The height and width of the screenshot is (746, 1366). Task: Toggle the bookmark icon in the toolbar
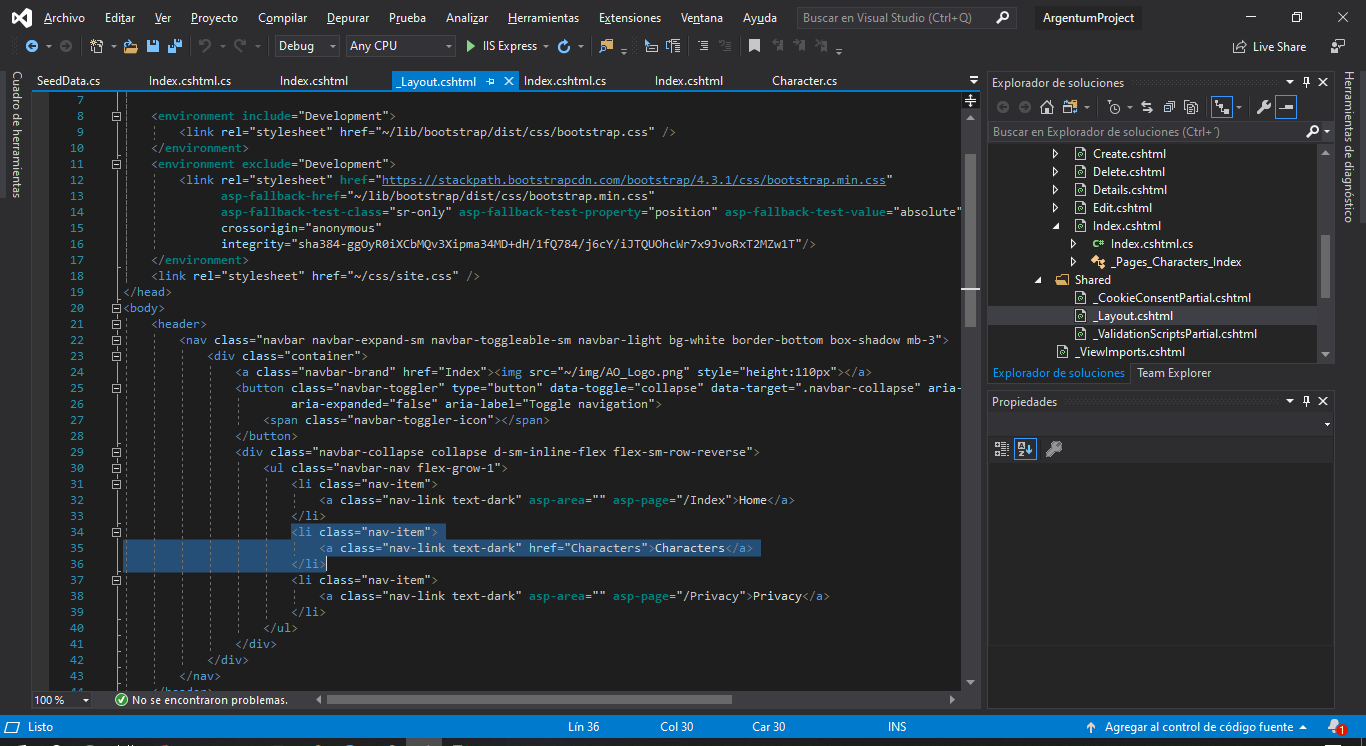click(x=754, y=46)
